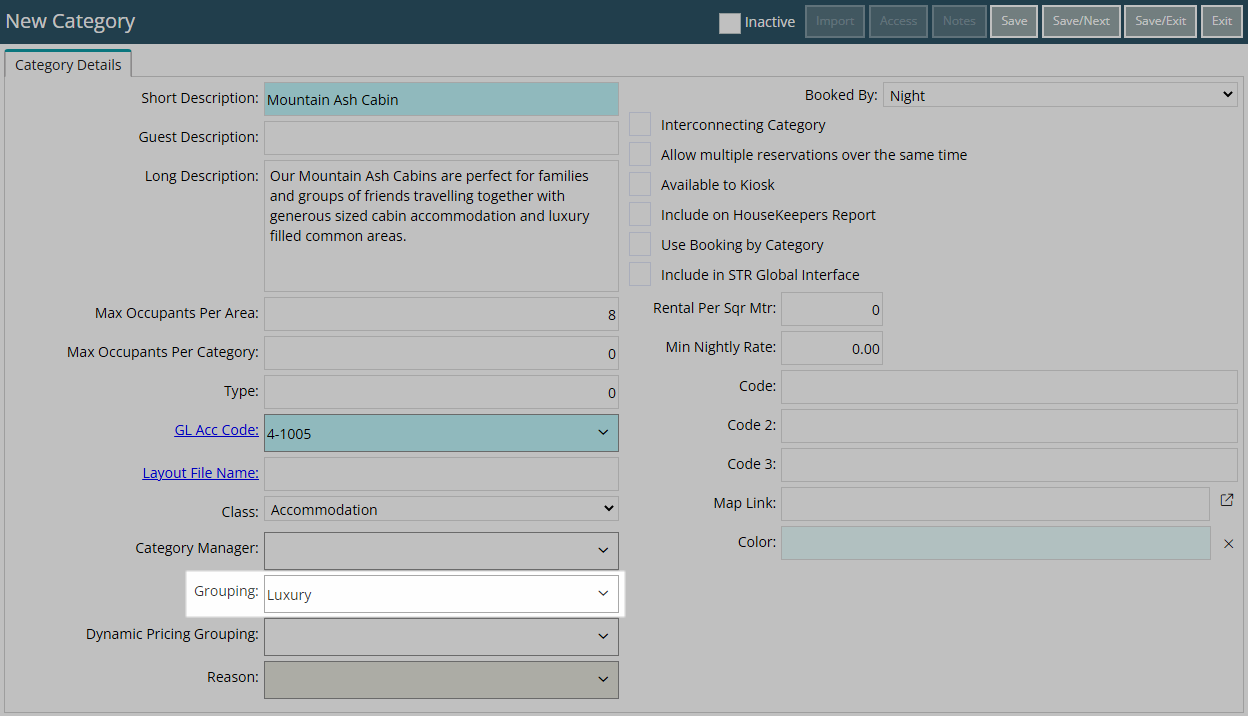Select the Category Details tab
This screenshot has width=1248, height=716.
(x=68, y=65)
